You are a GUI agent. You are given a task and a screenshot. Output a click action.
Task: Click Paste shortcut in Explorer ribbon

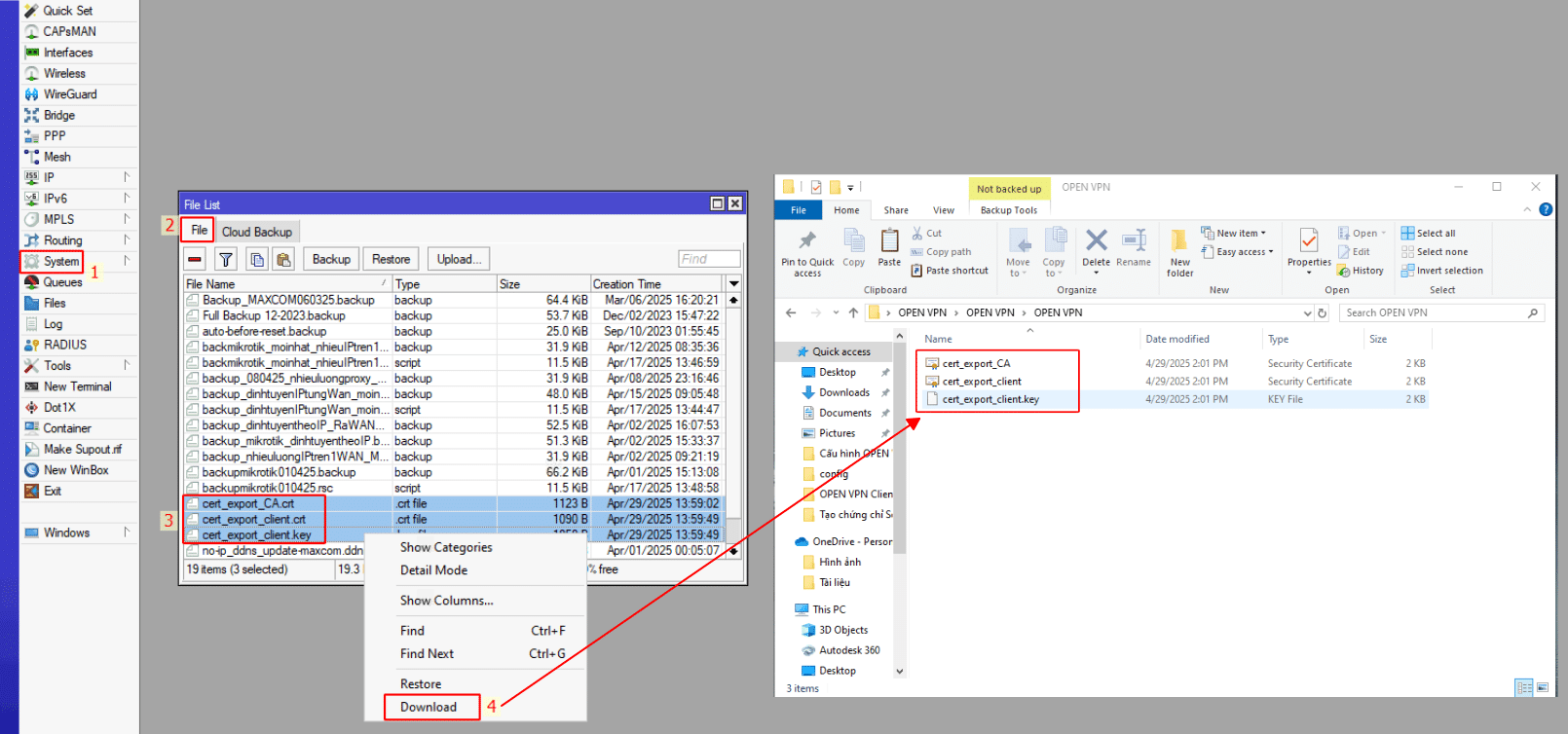[950, 271]
